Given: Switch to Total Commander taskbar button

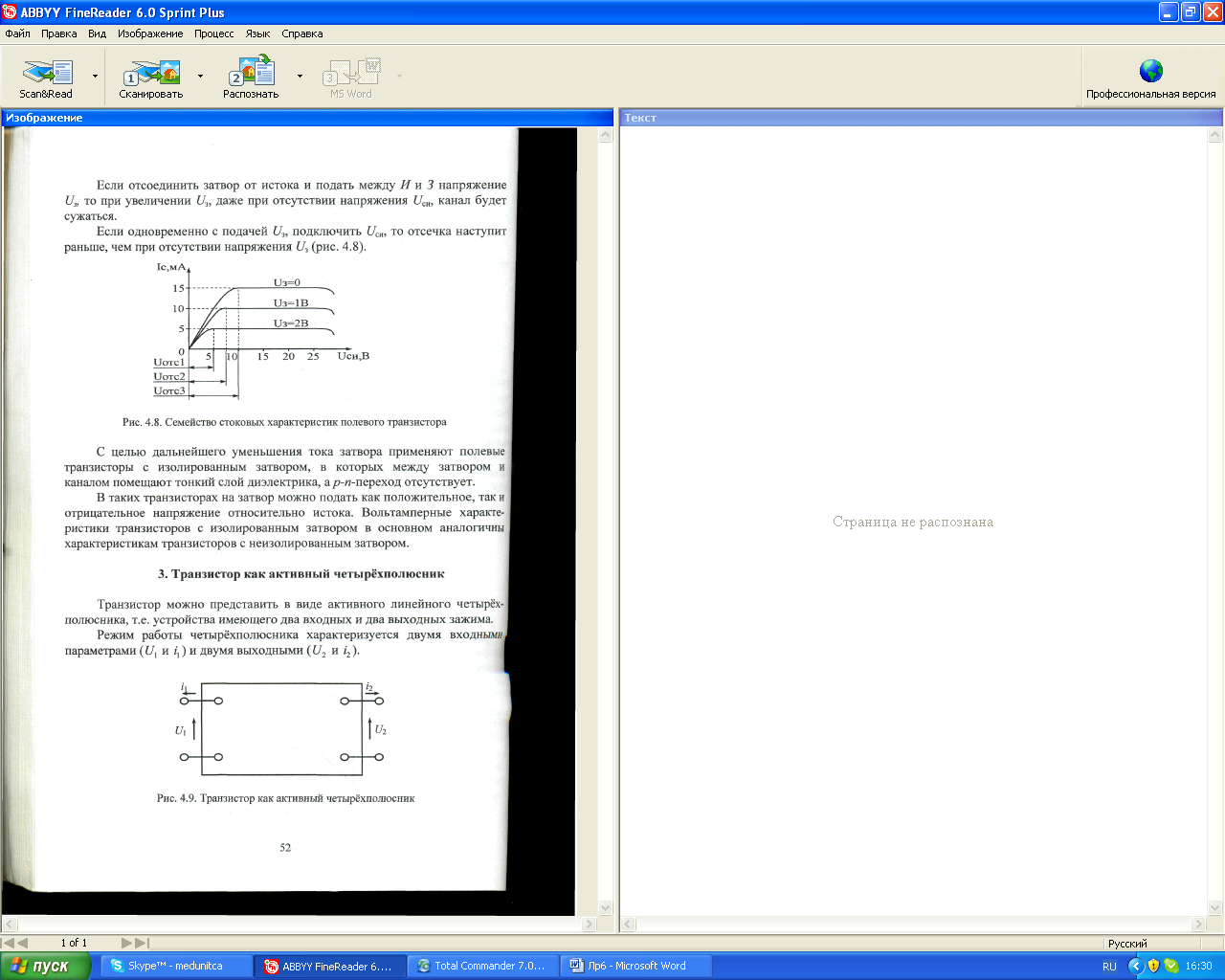Looking at the screenshot, I should point(483,966).
